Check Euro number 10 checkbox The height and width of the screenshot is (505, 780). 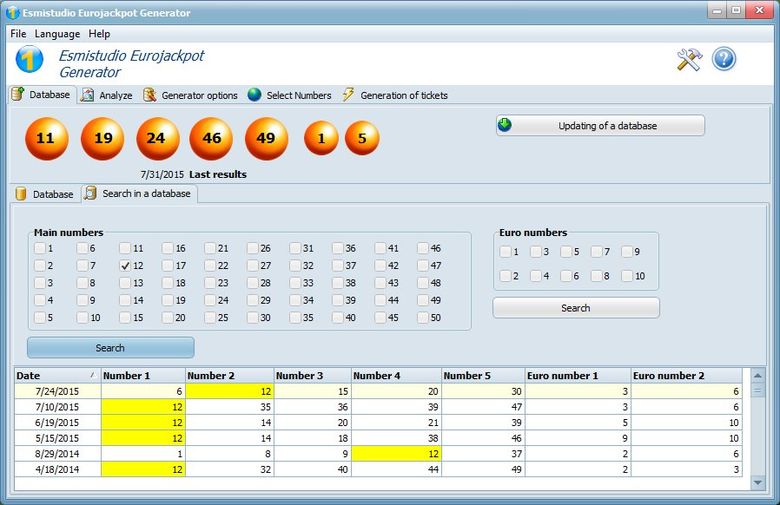627,276
